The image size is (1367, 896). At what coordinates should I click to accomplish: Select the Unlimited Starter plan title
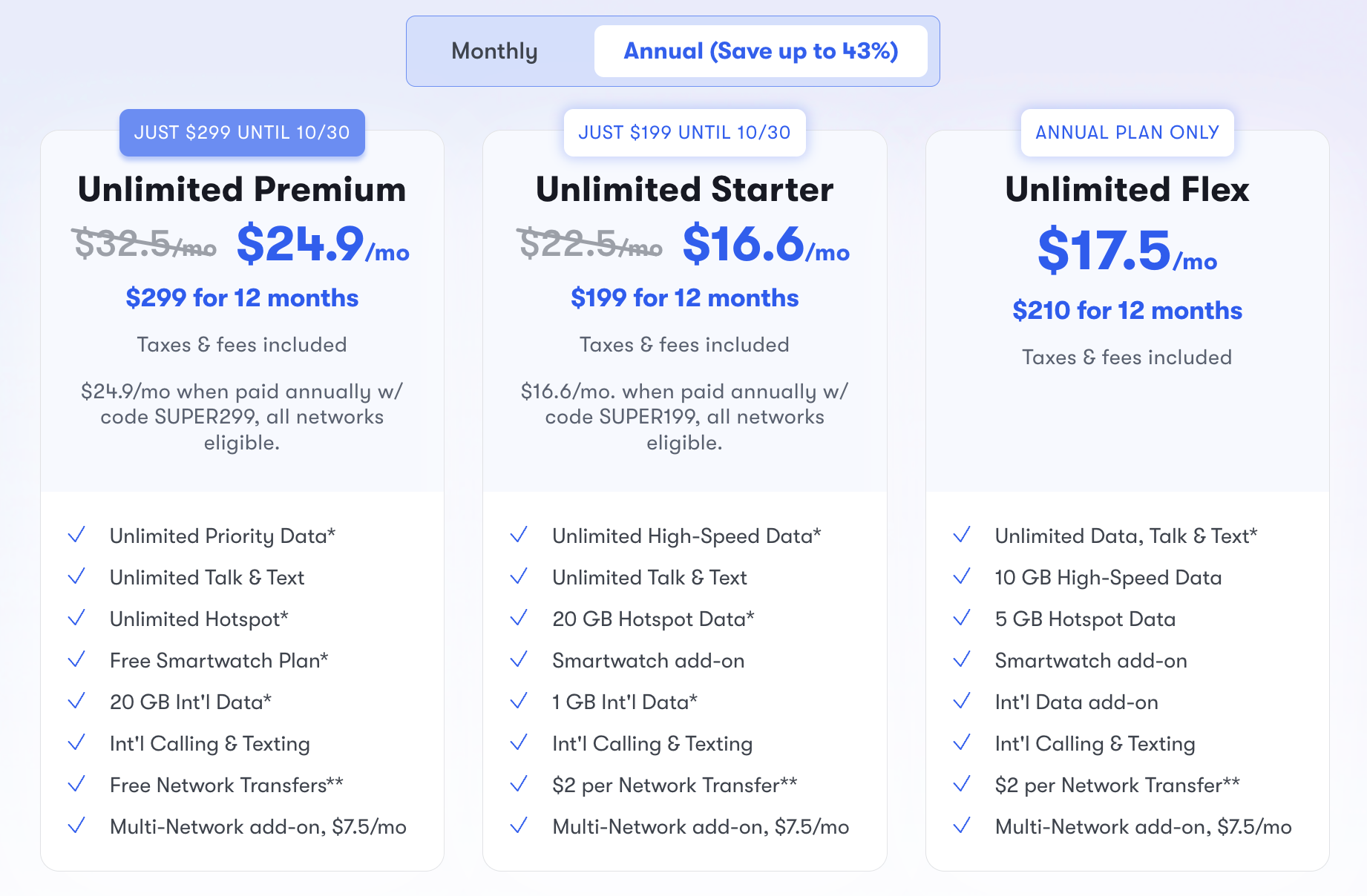coord(684,189)
